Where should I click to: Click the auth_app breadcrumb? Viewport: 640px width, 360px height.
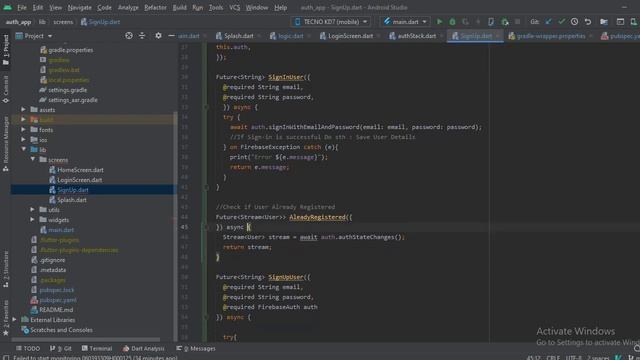(x=18, y=22)
